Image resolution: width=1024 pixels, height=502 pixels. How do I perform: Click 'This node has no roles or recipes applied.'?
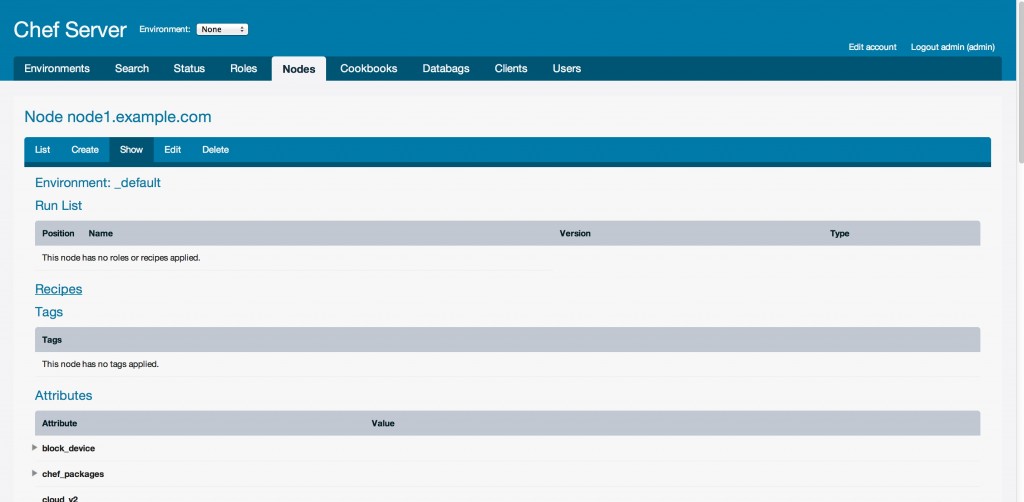[x=121, y=258]
